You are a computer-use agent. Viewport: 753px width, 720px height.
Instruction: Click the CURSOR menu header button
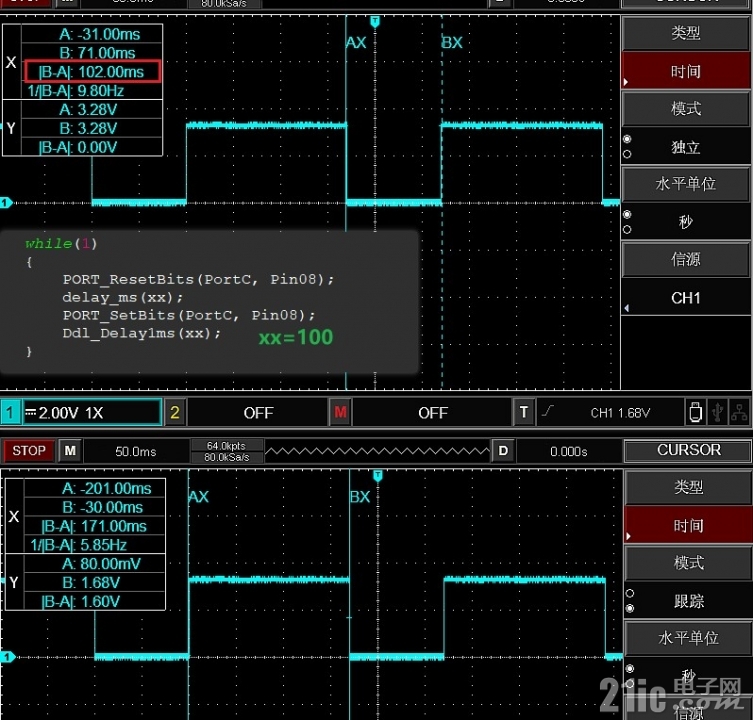pos(688,450)
